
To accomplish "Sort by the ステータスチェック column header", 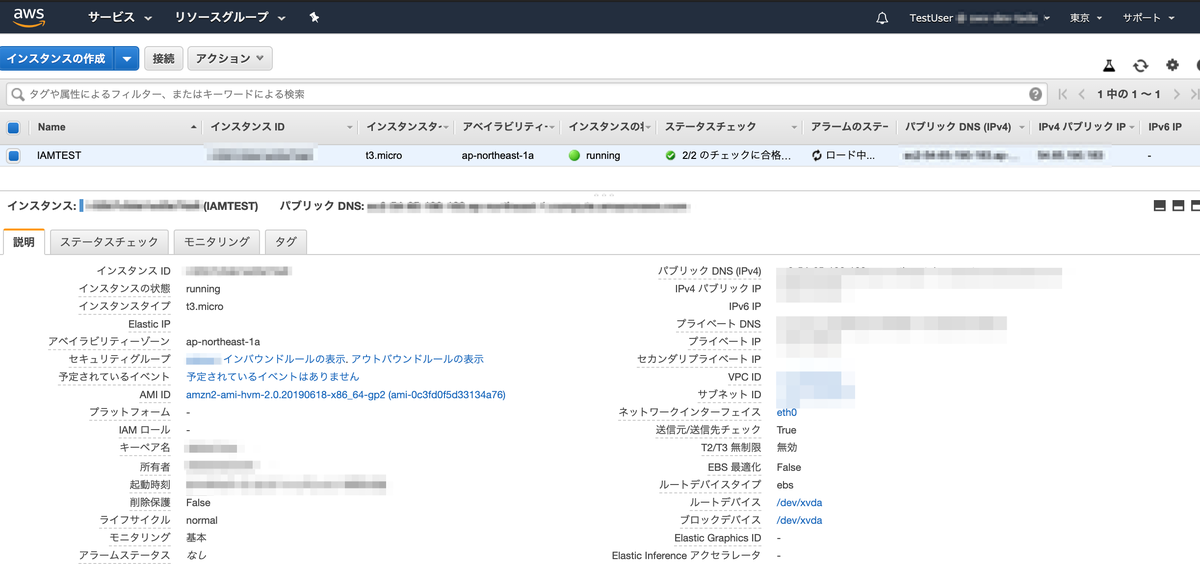I will tap(732, 128).
